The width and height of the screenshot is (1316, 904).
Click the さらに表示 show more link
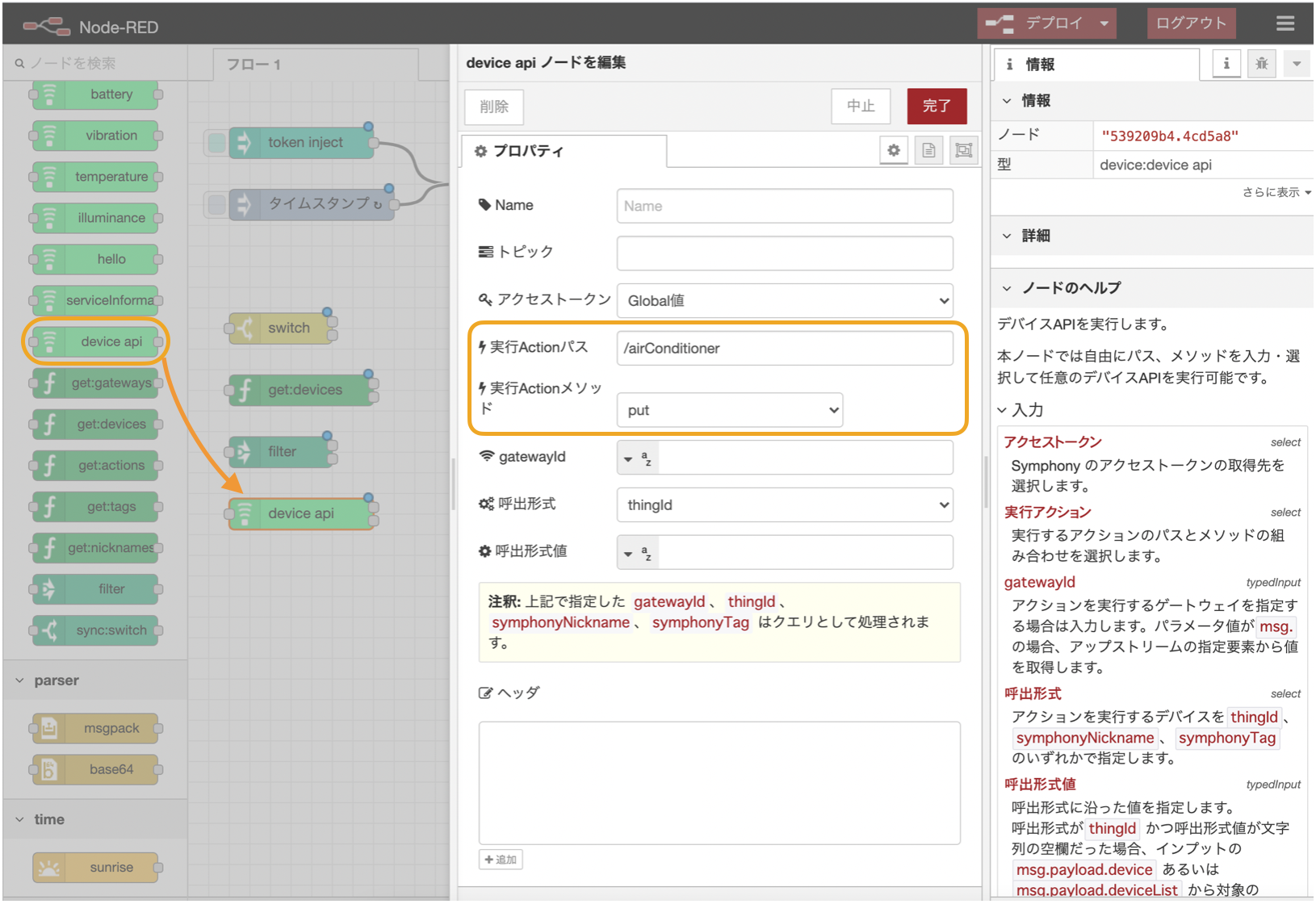1276,192
